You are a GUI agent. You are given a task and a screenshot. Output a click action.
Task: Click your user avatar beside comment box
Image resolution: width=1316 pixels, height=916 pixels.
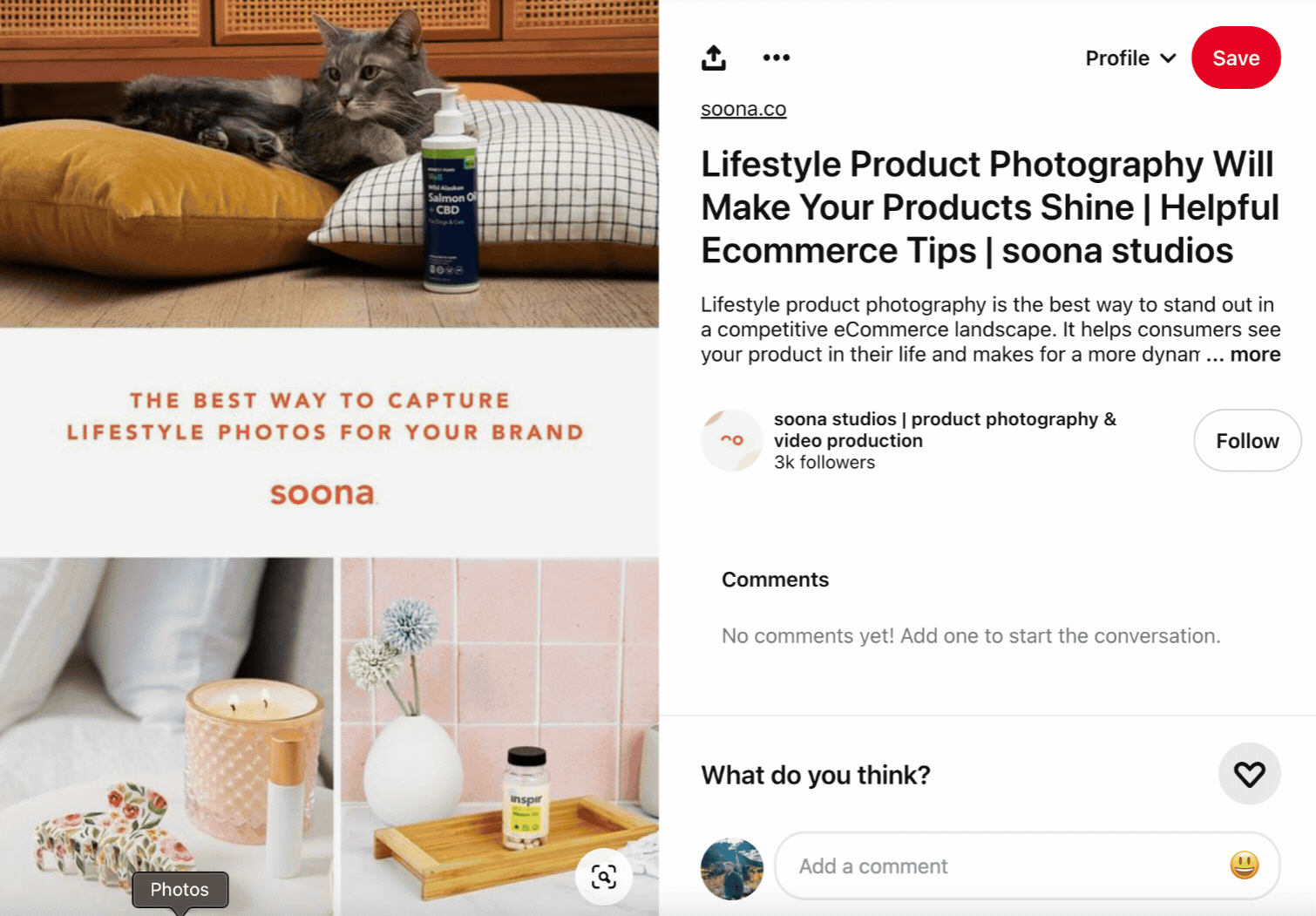tap(732, 869)
